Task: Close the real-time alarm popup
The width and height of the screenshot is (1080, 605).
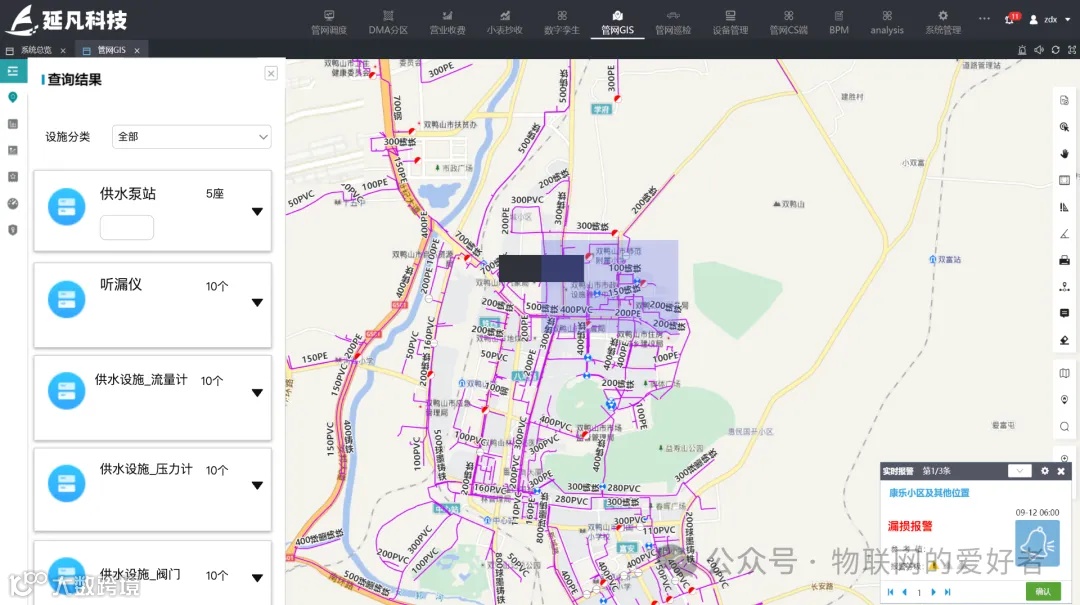Action: coord(1061,471)
